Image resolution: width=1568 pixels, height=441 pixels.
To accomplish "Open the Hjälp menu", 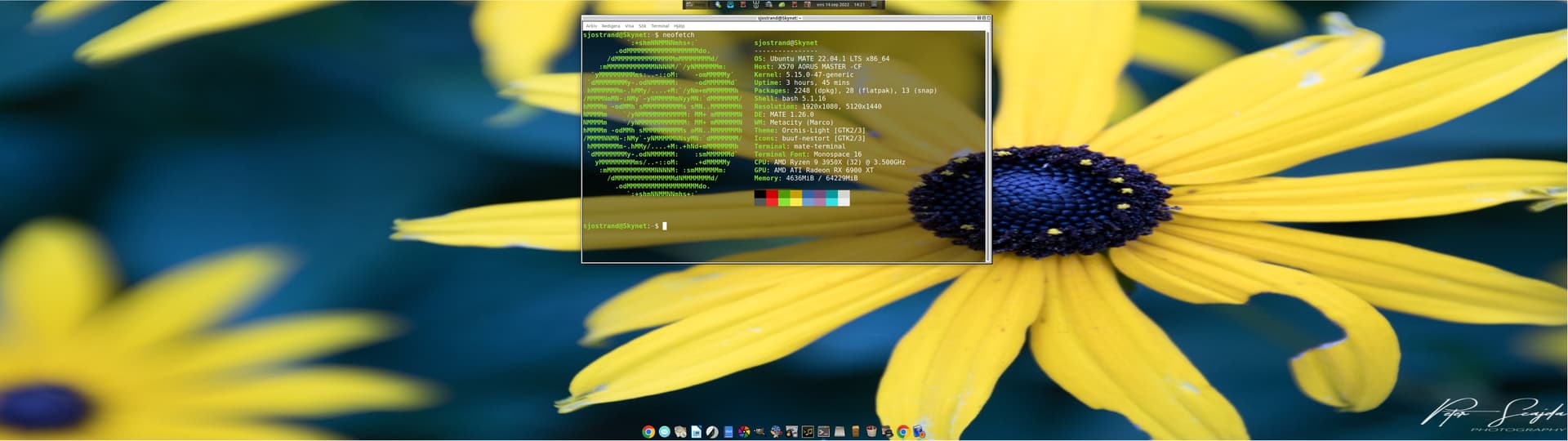I will point(679,26).
